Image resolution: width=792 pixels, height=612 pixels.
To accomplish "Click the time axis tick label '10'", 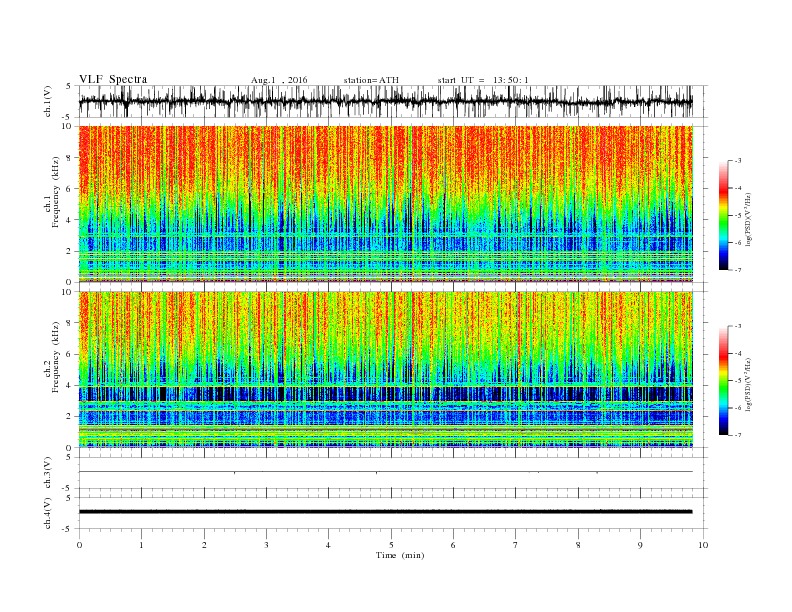I will point(703,545).
